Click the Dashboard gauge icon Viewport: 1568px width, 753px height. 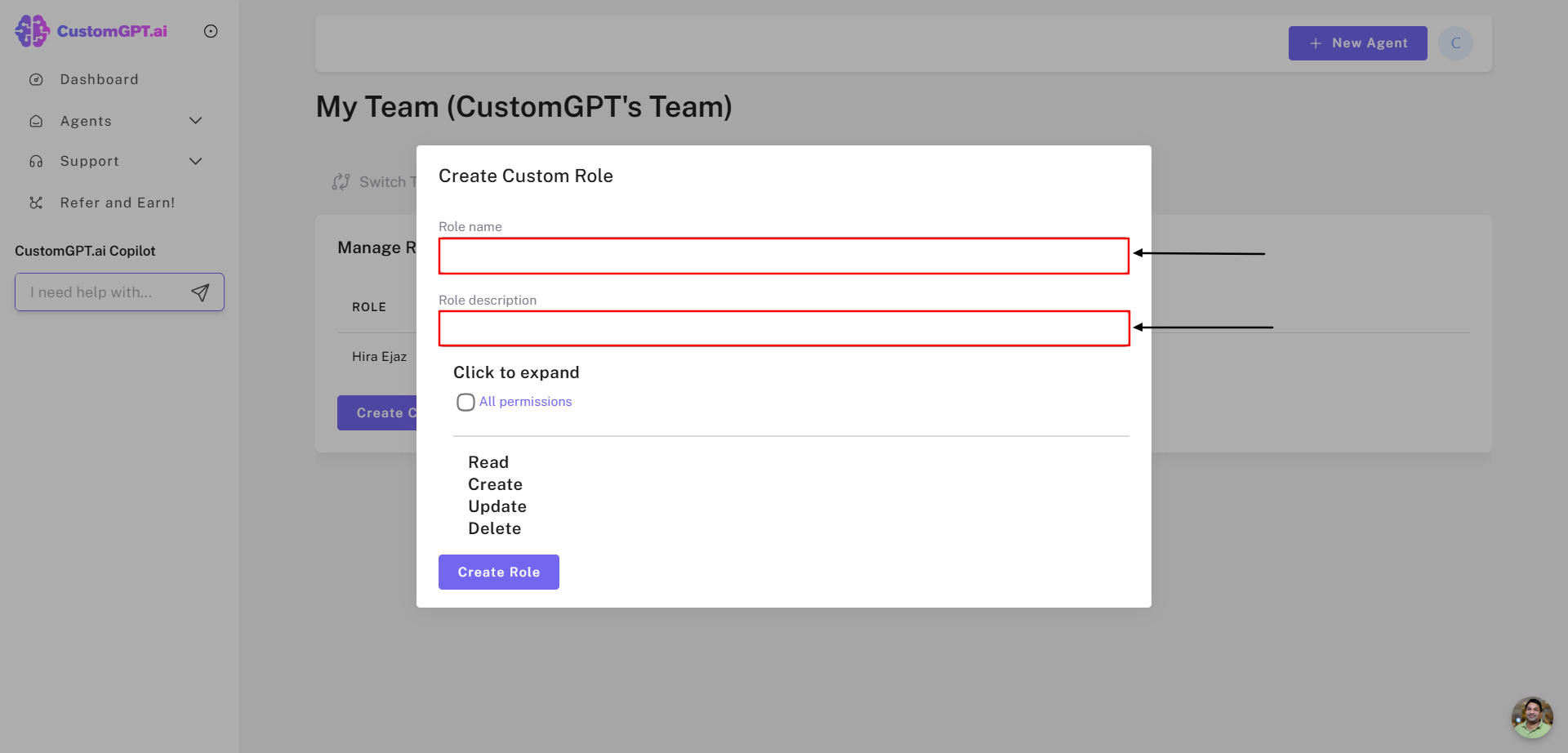pos(36,79)
